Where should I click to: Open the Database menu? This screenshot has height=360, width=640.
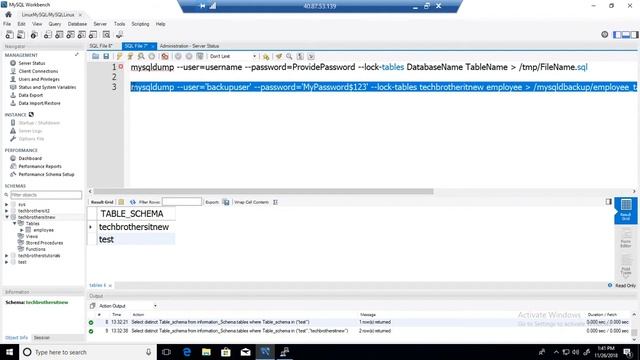pyautogui.click(x=77, y=24)
